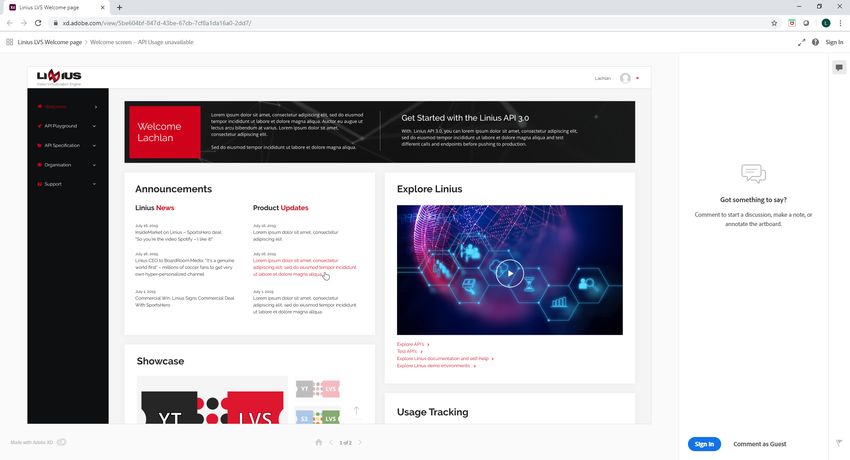Image resolution: width=850 pixels, height=460 pixels.
Task: Expand the Support chevron
Action: [94, 184]
